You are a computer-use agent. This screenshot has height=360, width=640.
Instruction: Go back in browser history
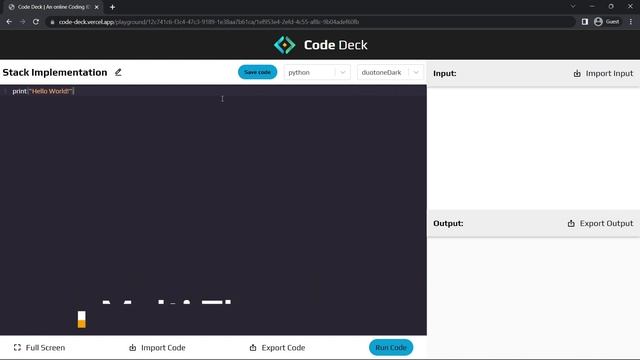click(9, 22)
